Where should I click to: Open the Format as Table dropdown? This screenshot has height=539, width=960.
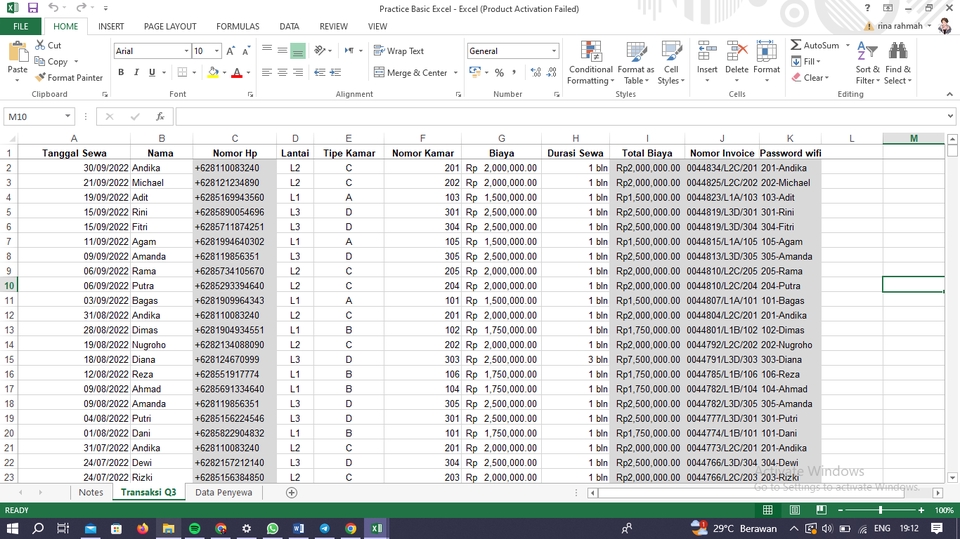[636, 63]
